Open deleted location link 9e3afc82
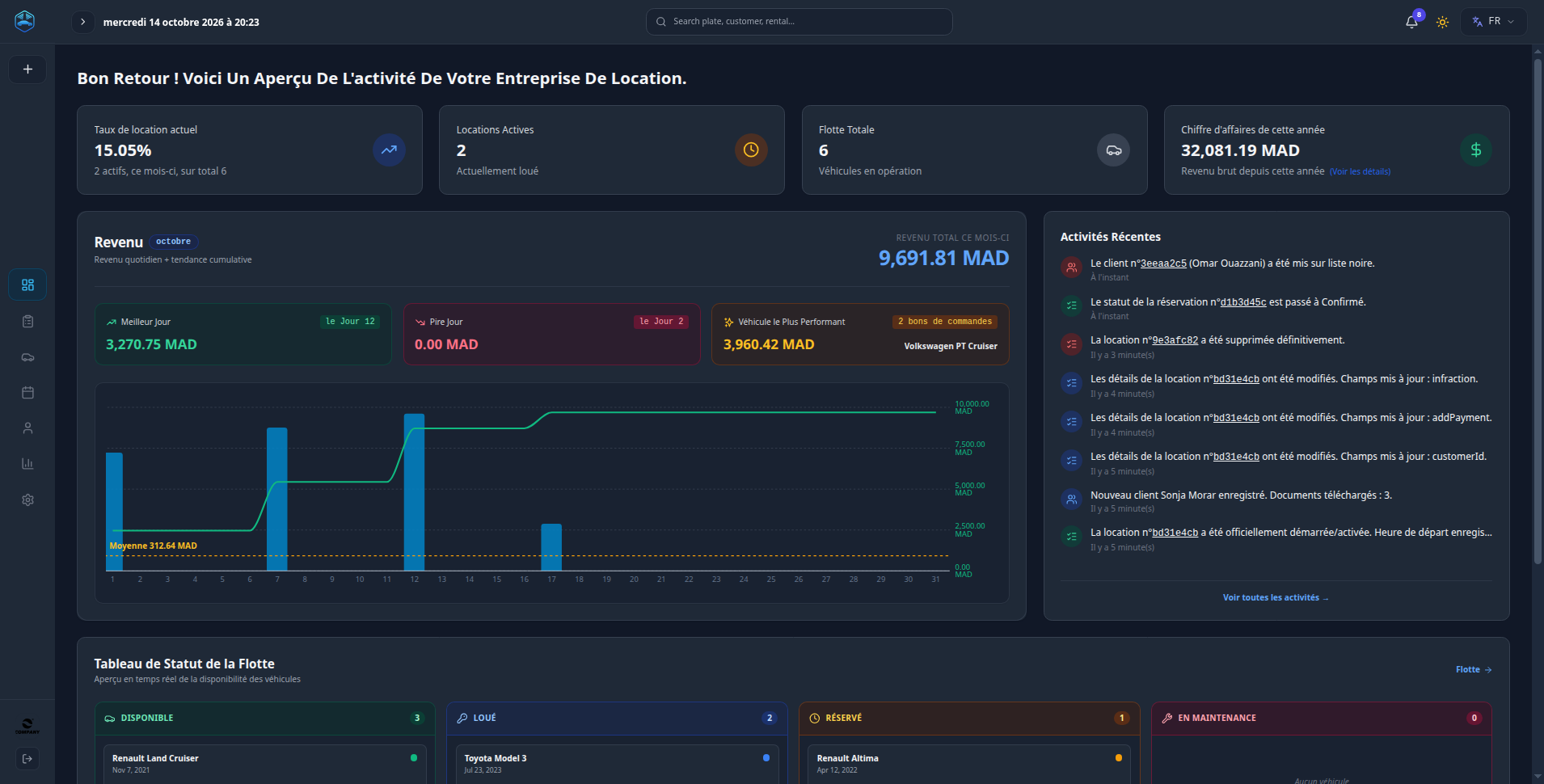The height and width of the screenshot is (784, 1544). pos(1175,340)
